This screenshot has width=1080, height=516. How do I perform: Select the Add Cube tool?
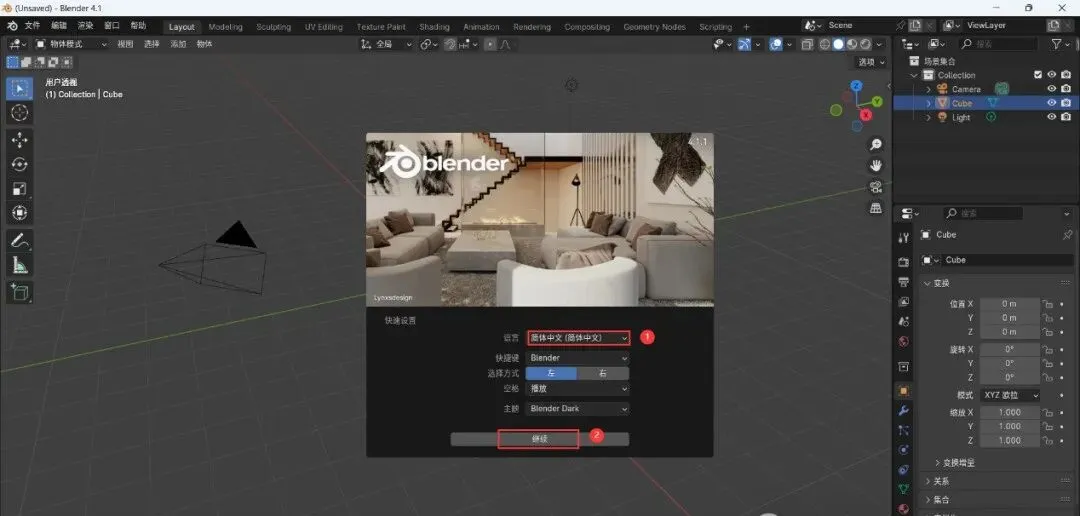pyautogui.click(x=19, y=292)
